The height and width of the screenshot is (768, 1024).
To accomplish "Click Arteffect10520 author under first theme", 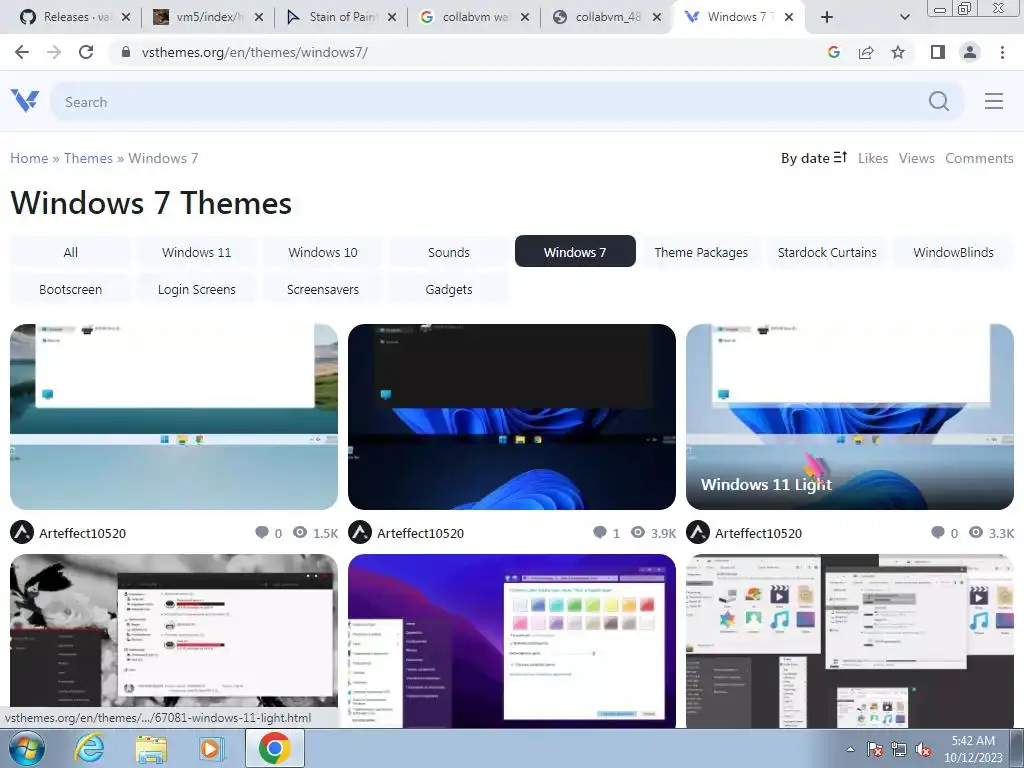I will 82,533.
